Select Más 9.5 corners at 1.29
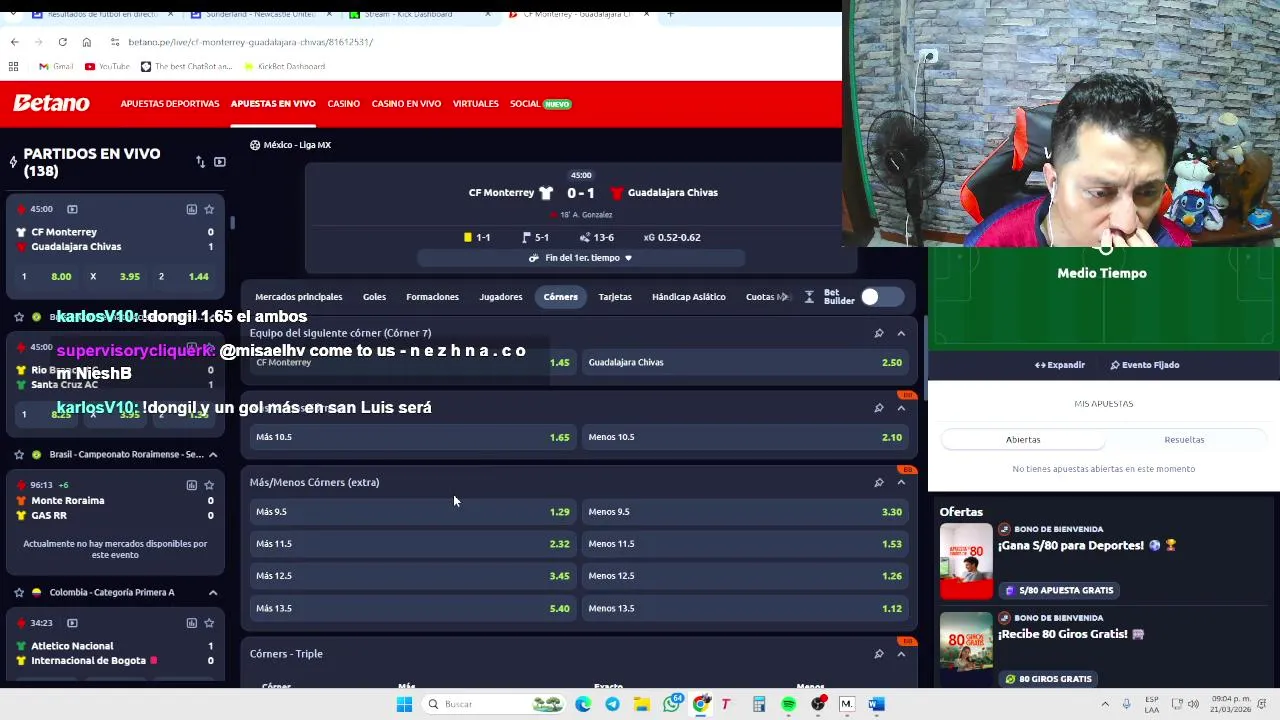This screenshot has height=720, width=1280. [412, 512]
